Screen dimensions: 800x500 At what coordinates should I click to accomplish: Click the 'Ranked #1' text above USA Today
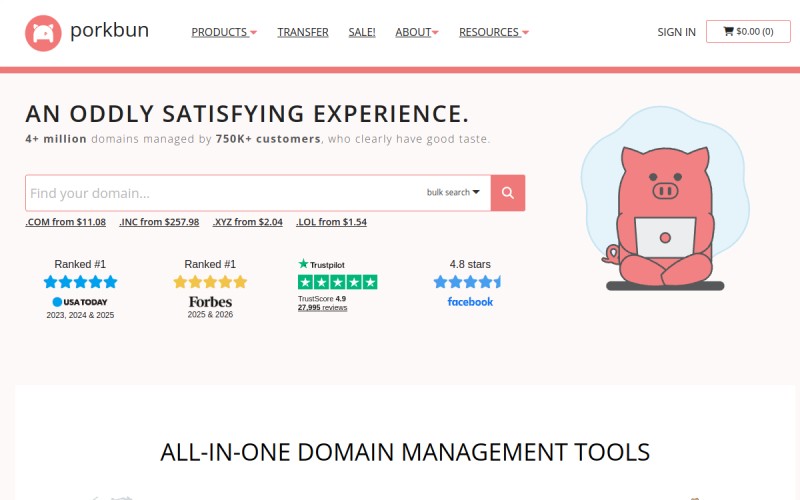80,264
